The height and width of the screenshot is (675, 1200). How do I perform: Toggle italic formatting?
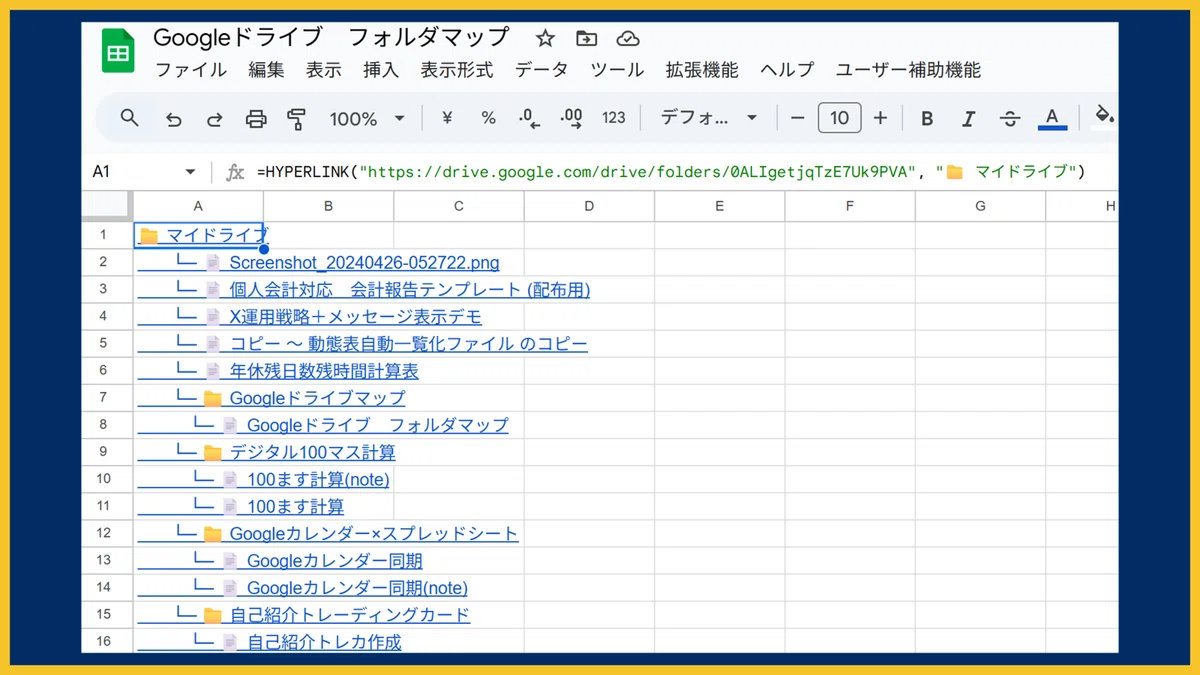click(968, 119)
